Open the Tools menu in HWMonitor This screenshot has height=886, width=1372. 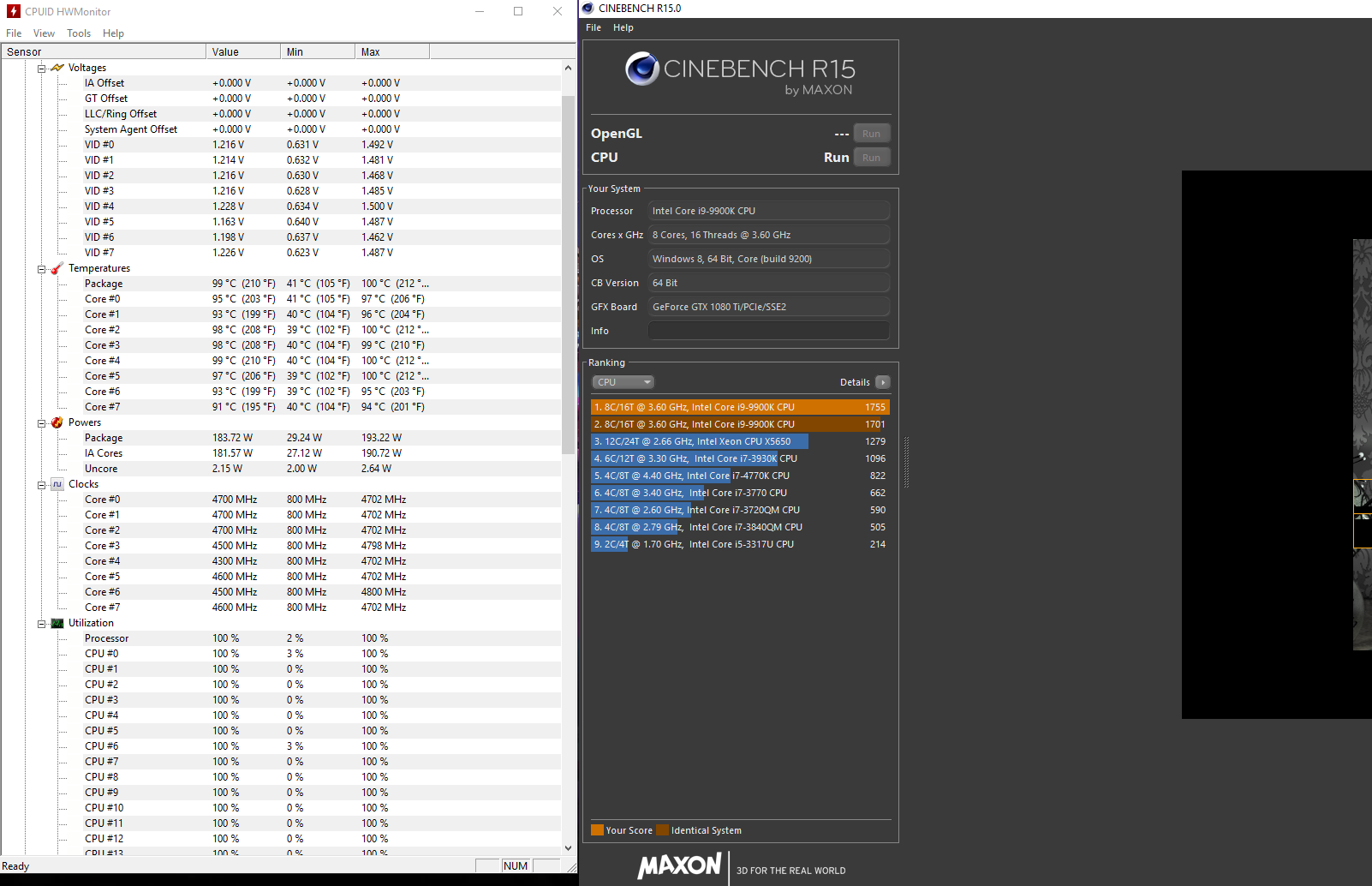tap(79, 33)
